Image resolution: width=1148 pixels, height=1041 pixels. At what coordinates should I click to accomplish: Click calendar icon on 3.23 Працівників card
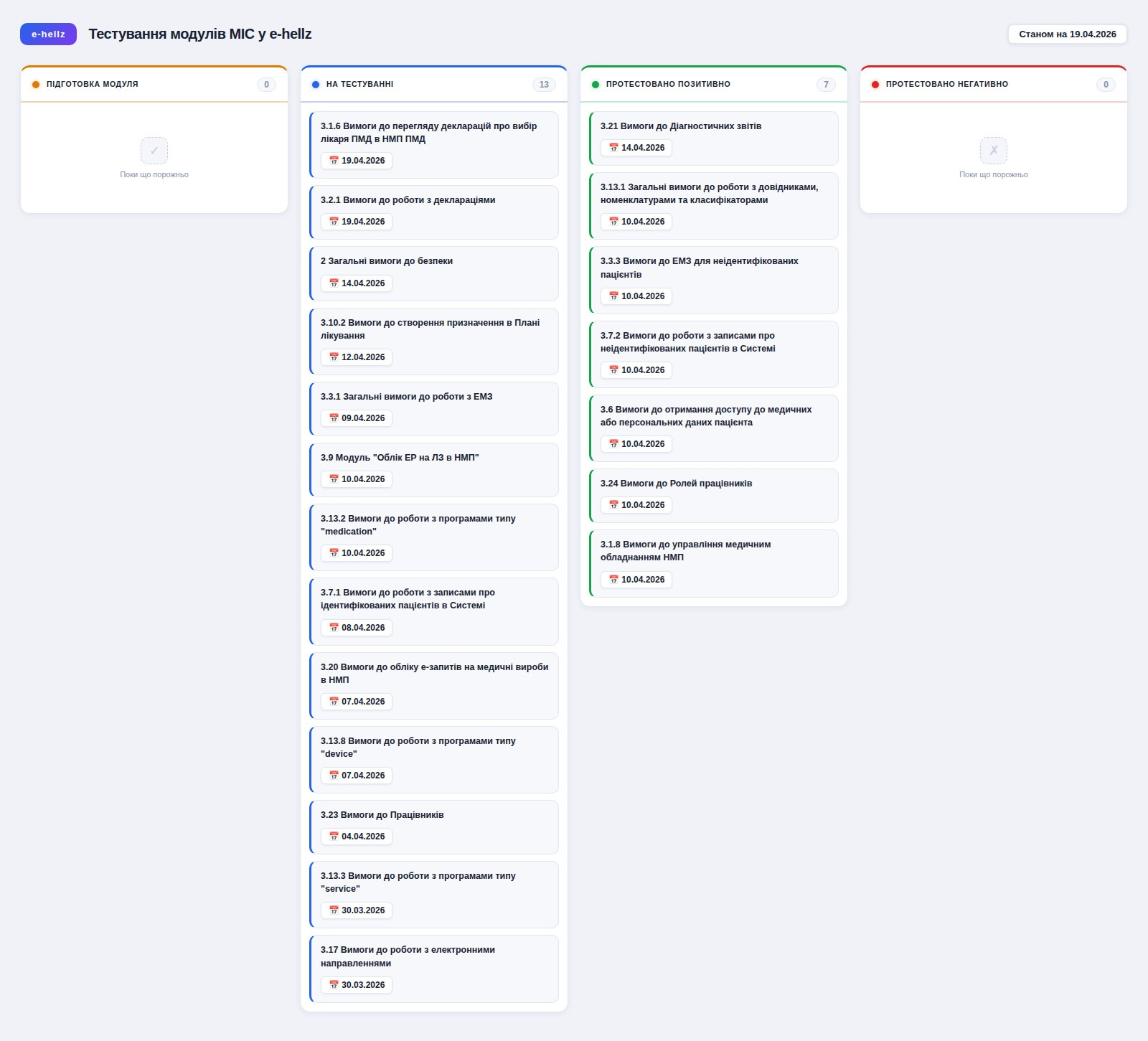tap(334, 837)
